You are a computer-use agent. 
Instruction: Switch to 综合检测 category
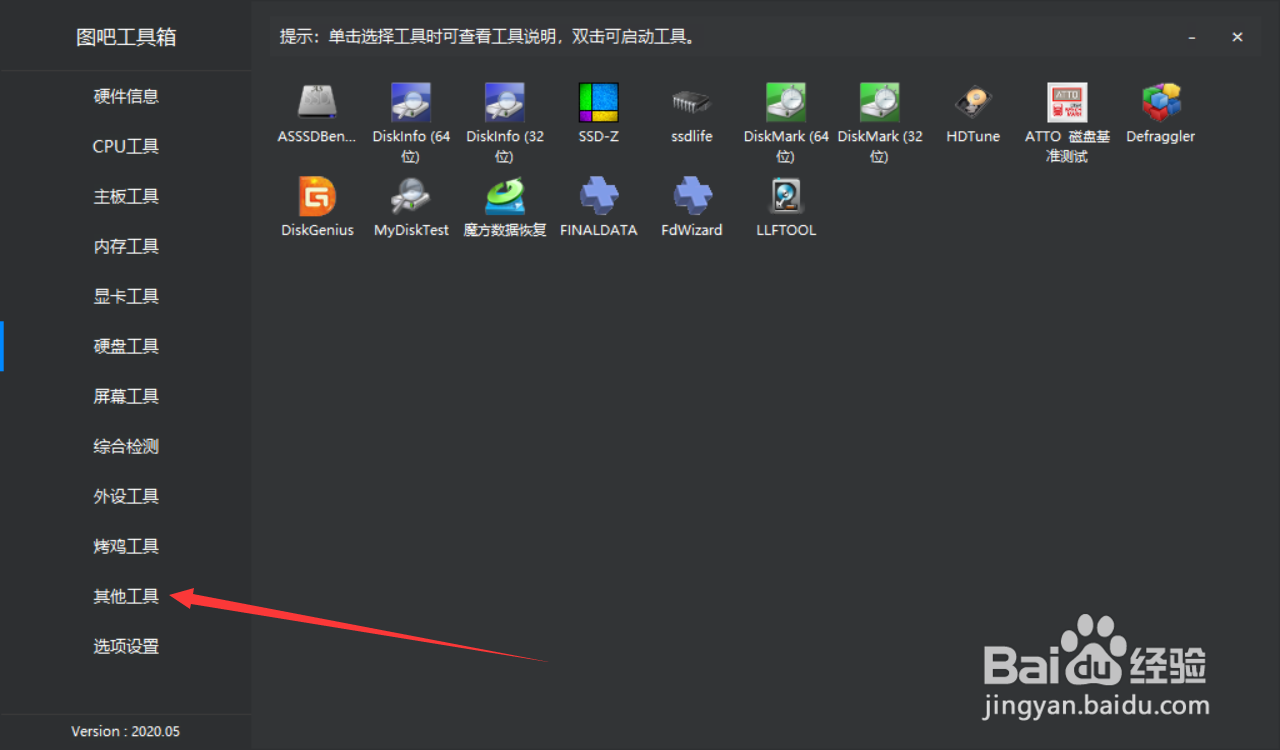click(x=126, y=446)
